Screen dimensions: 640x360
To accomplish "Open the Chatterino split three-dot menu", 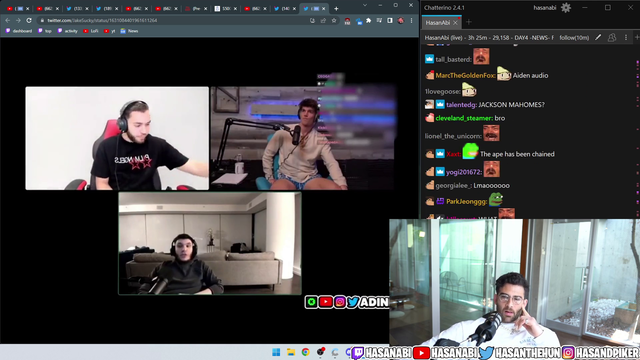I will coord(626,38).
